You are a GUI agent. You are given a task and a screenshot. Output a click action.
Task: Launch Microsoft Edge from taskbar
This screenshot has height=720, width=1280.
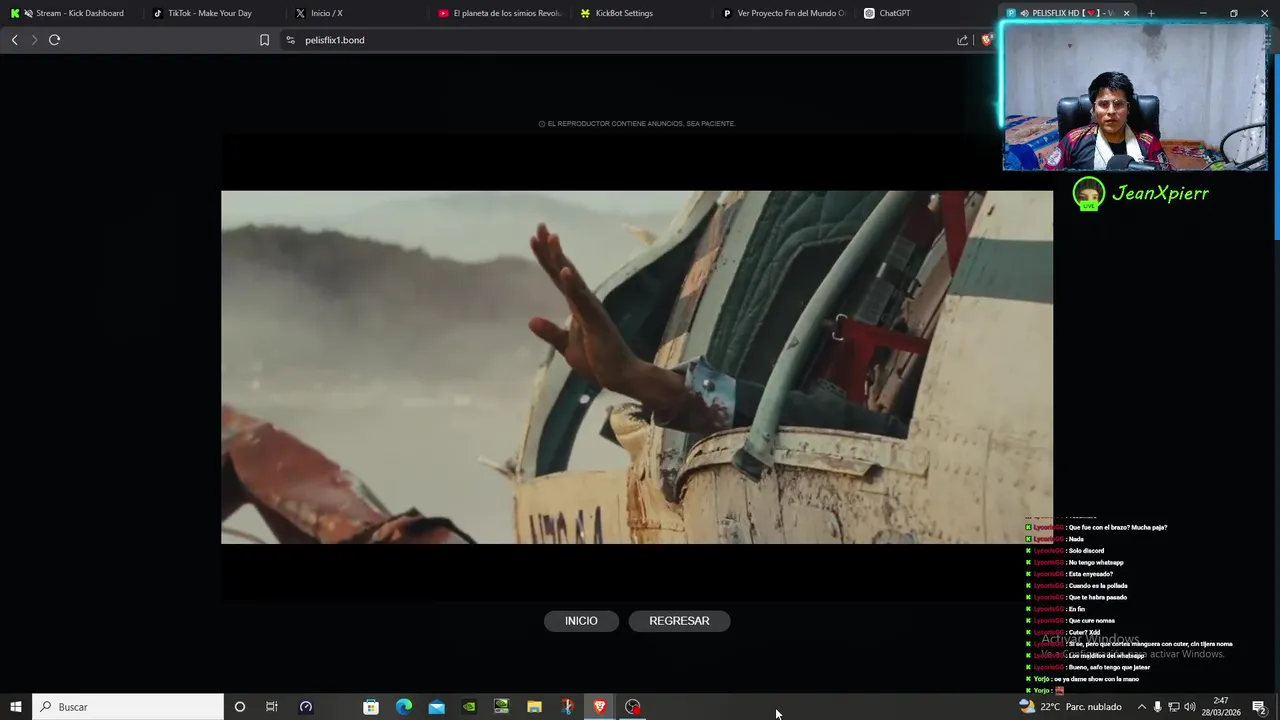[x=404, y=707]
